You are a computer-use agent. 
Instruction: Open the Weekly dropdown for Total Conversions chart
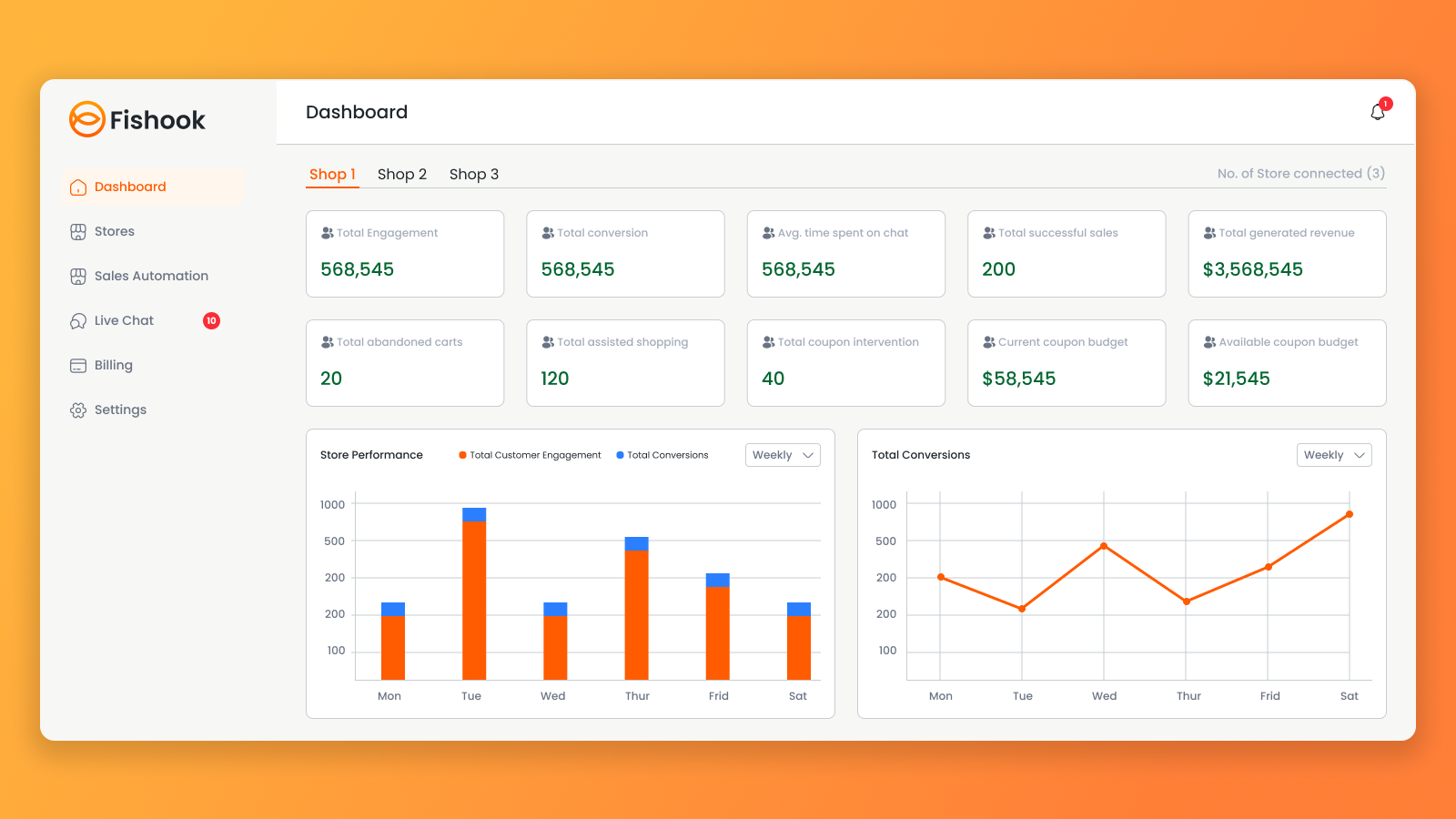(1333, 454)
